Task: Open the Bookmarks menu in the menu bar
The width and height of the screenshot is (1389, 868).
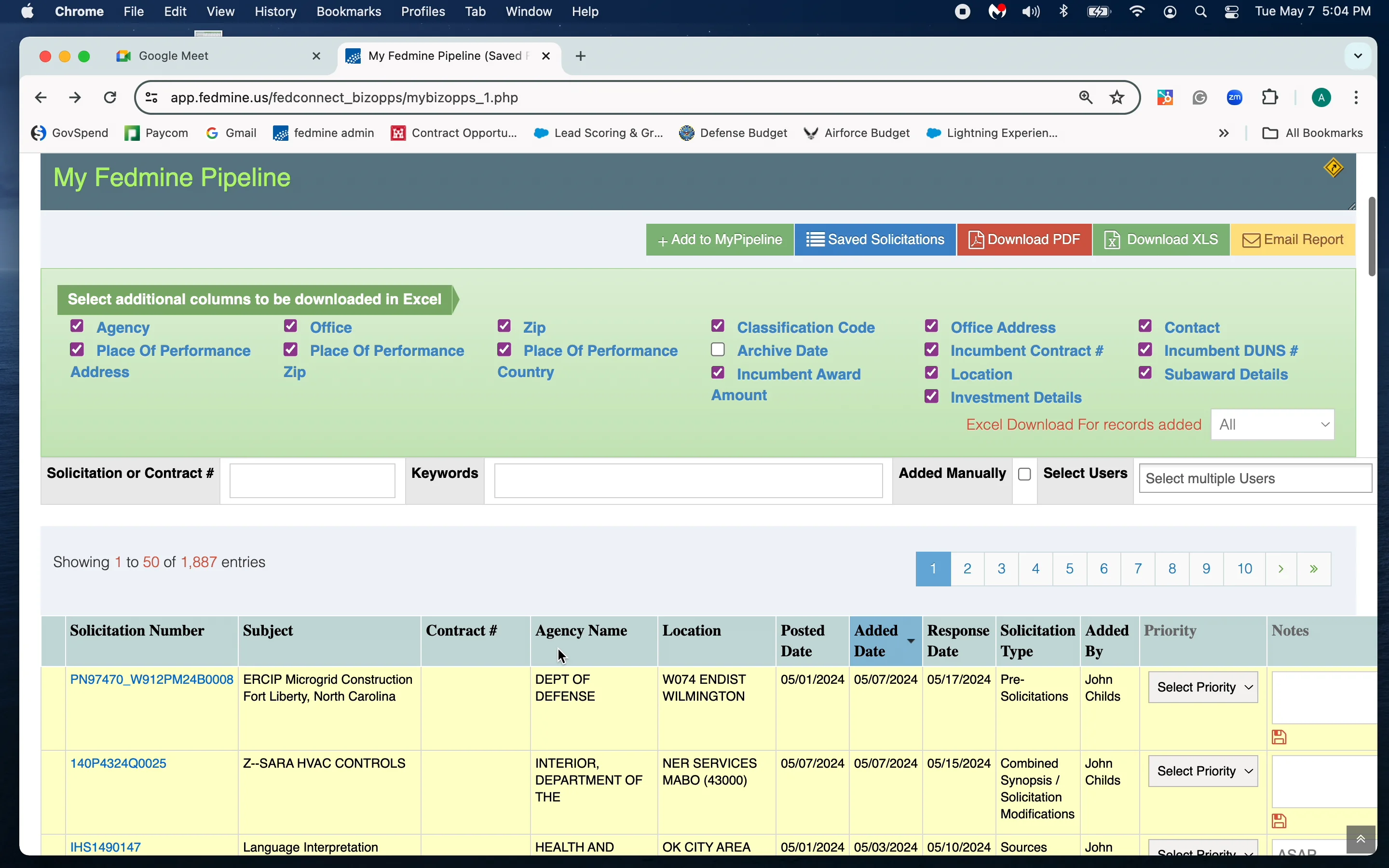Action: [x=349, y=11]
